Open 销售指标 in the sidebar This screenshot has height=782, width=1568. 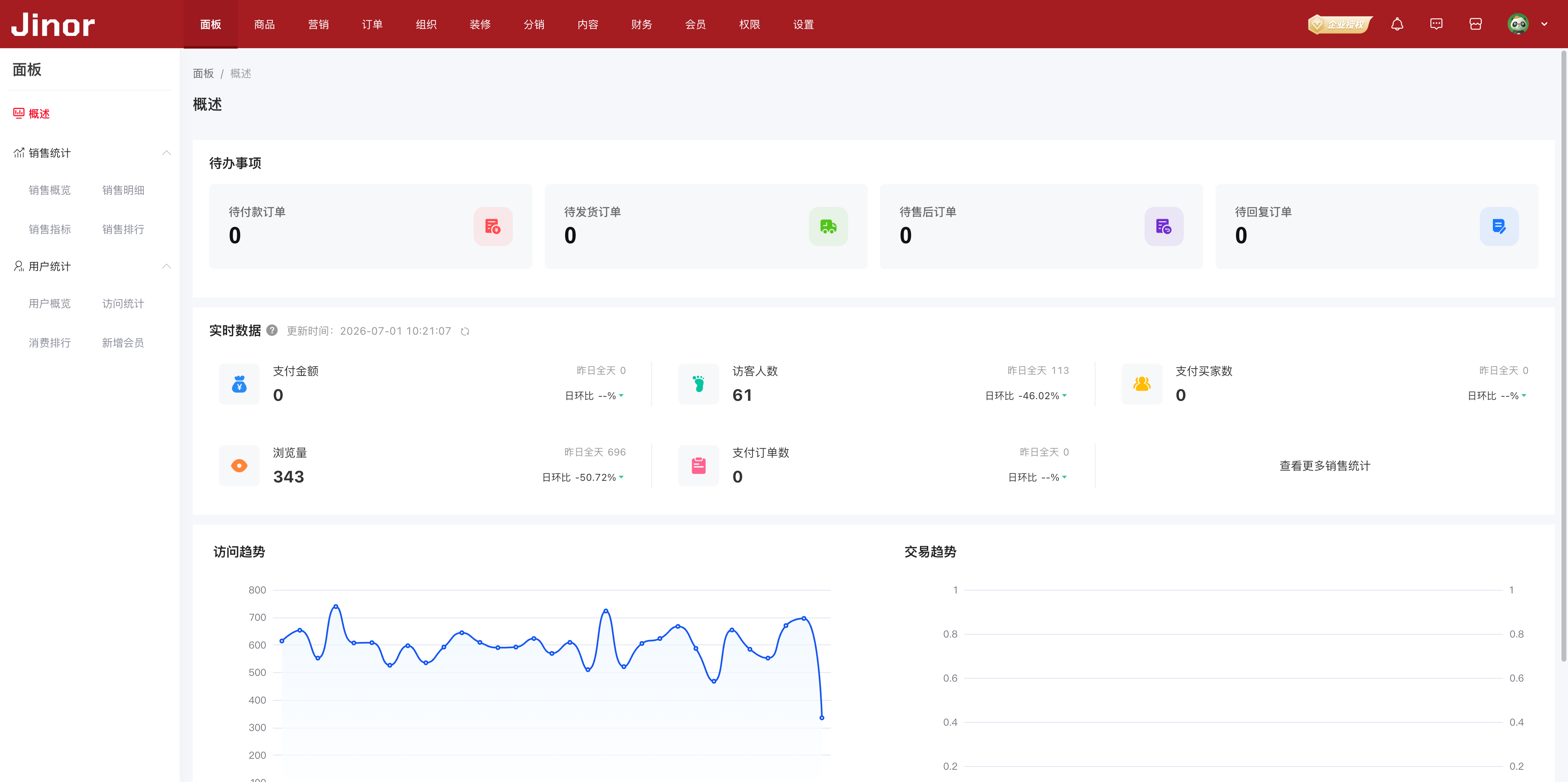pyautogui.click(x=50, y=229)
